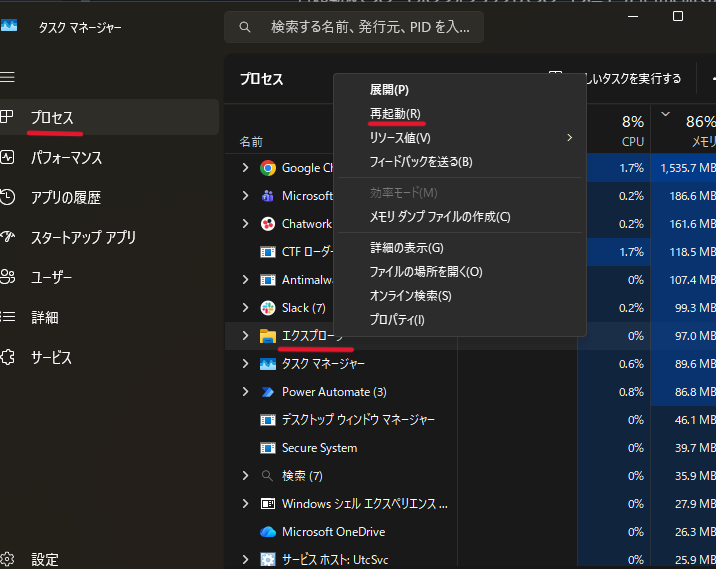The image size is (716, 569).
Task: Choose オンライン検索(S) menu entry
Action: click(x=460, y=296)
